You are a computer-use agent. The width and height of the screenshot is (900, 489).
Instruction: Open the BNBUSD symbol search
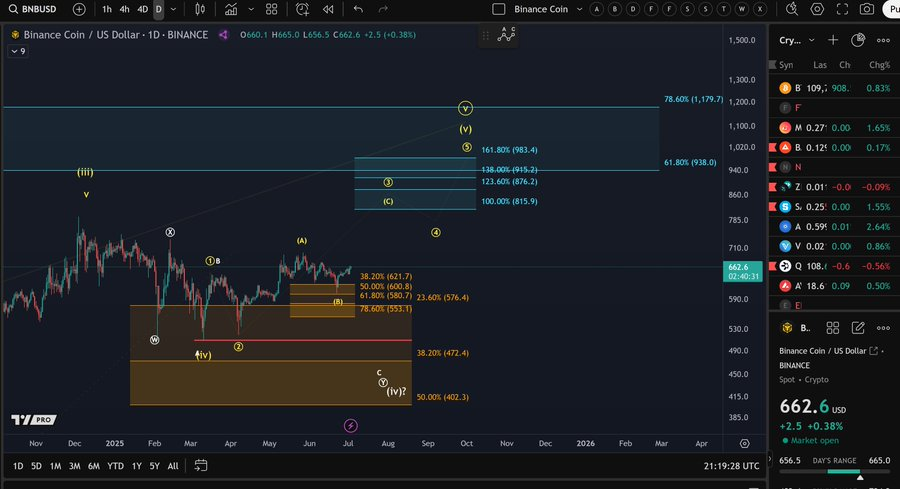32,9
